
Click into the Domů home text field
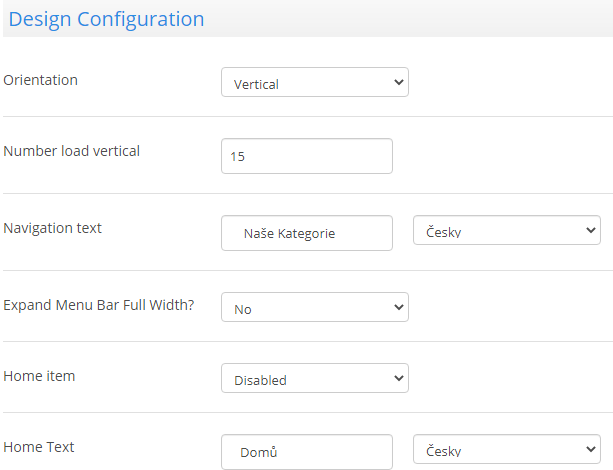(x=307, y=452)
